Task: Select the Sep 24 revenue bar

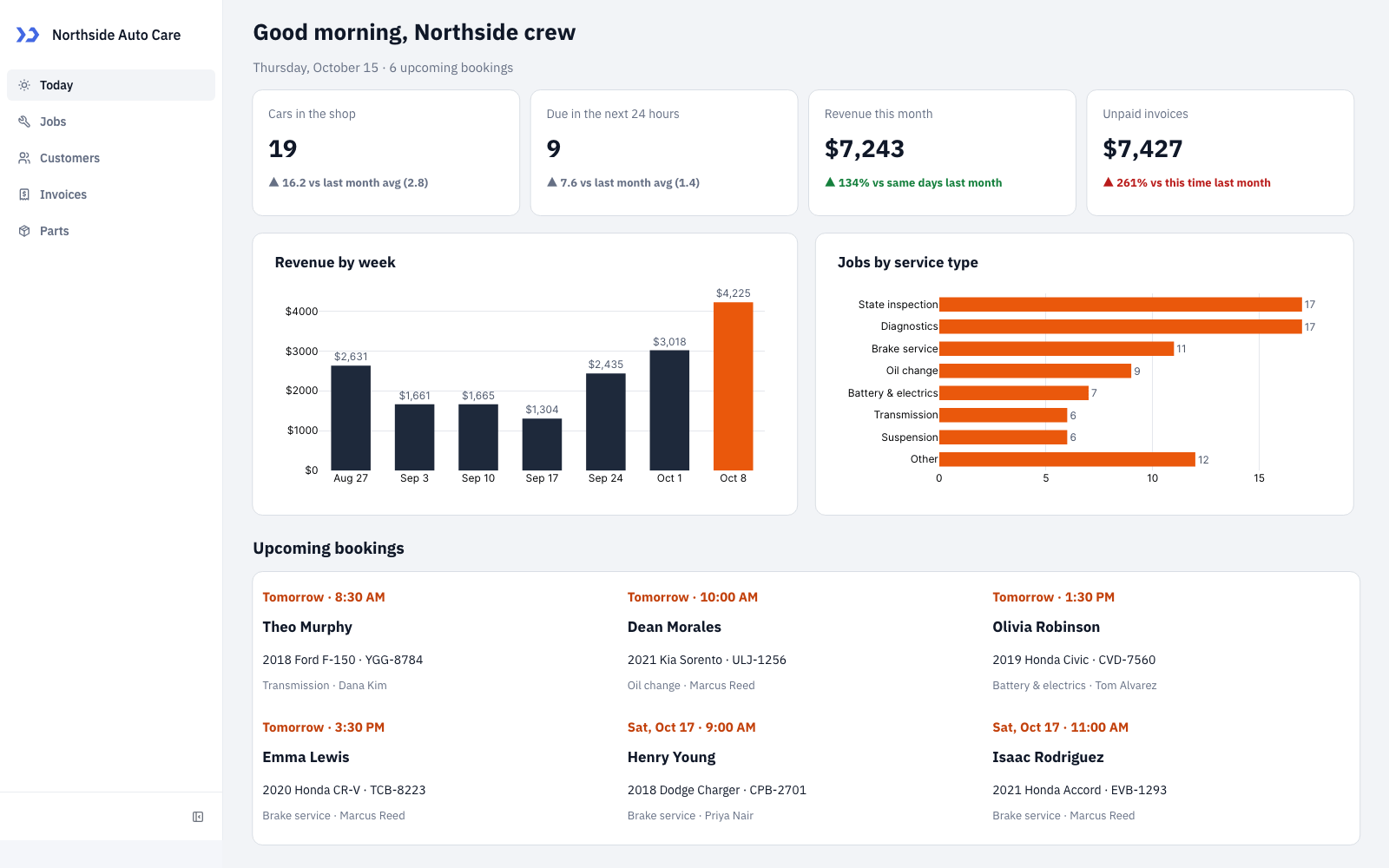Action: 606,422
